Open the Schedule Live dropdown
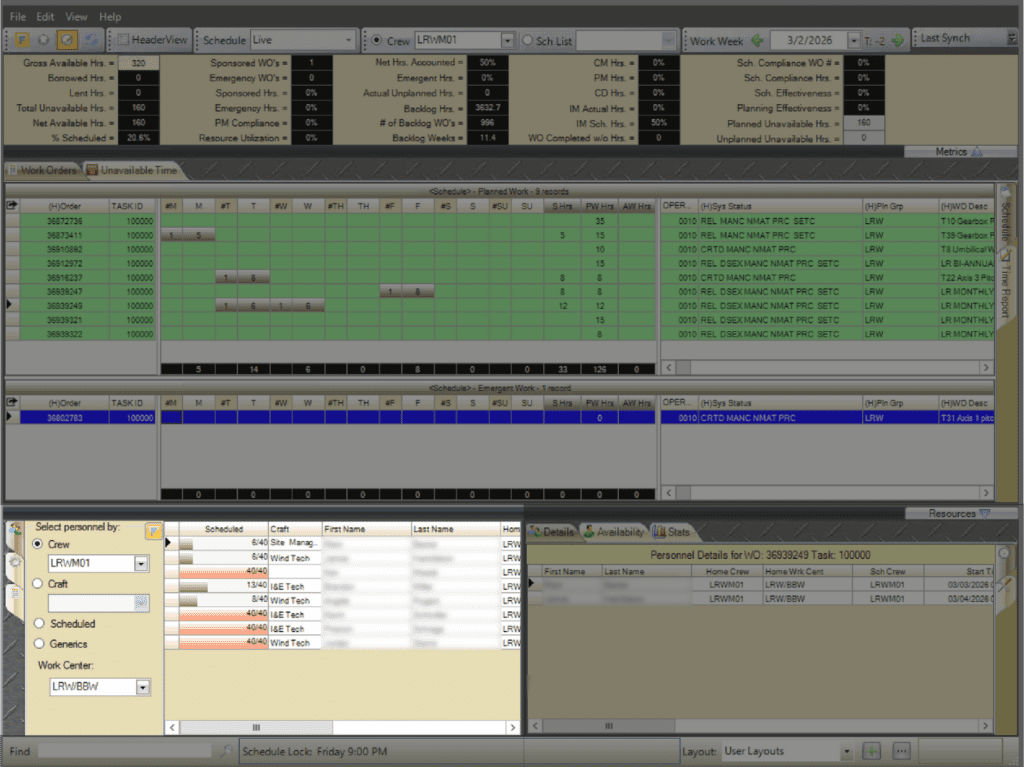The width and height of the screenshot is (1024, 767). (x=348, y=41)
